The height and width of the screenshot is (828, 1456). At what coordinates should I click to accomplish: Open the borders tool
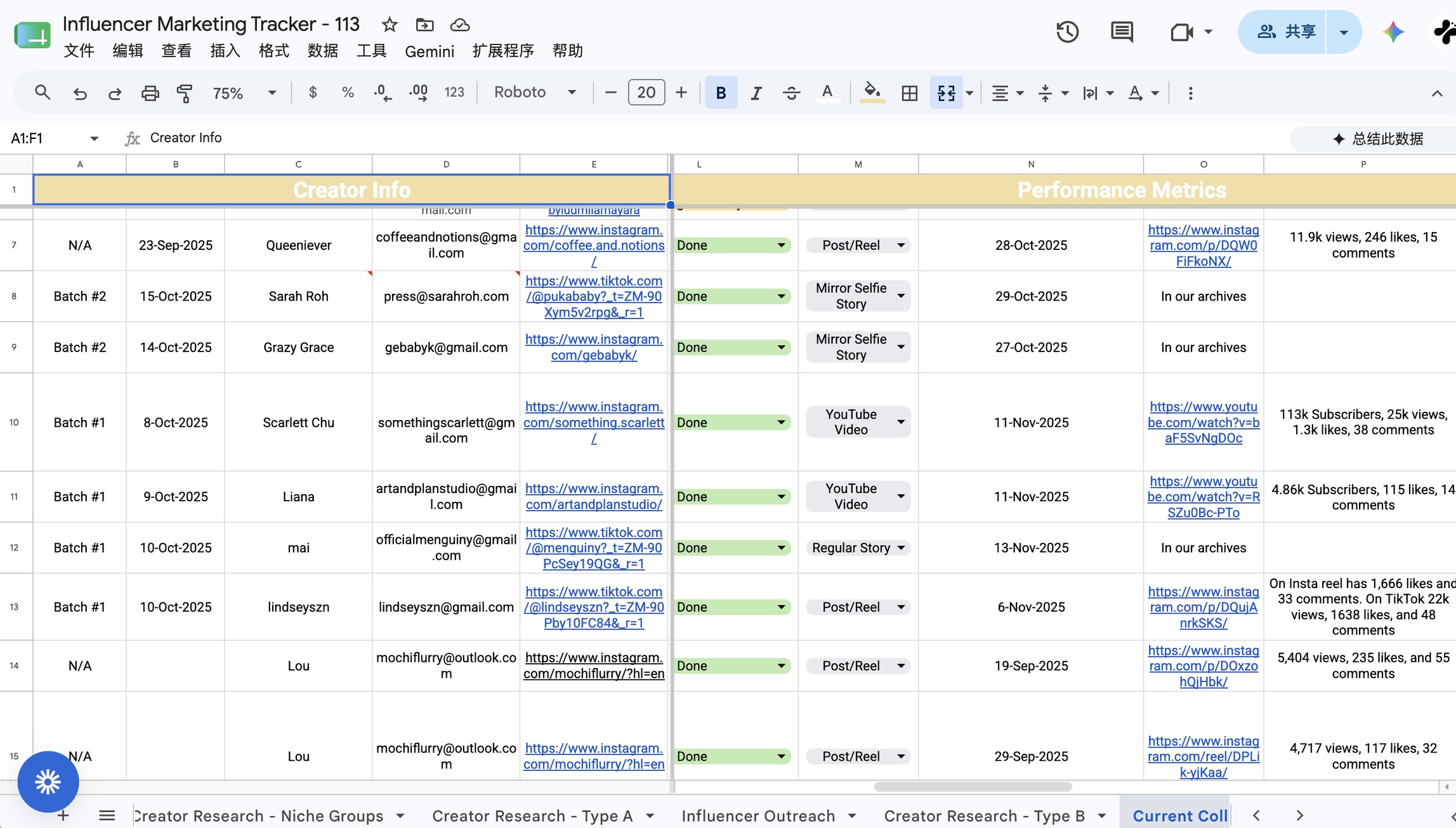tap(909, 93)
